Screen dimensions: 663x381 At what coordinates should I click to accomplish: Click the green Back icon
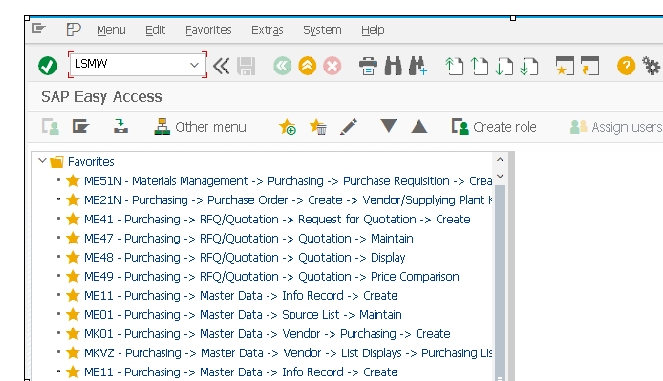click(x=282, y=66)
